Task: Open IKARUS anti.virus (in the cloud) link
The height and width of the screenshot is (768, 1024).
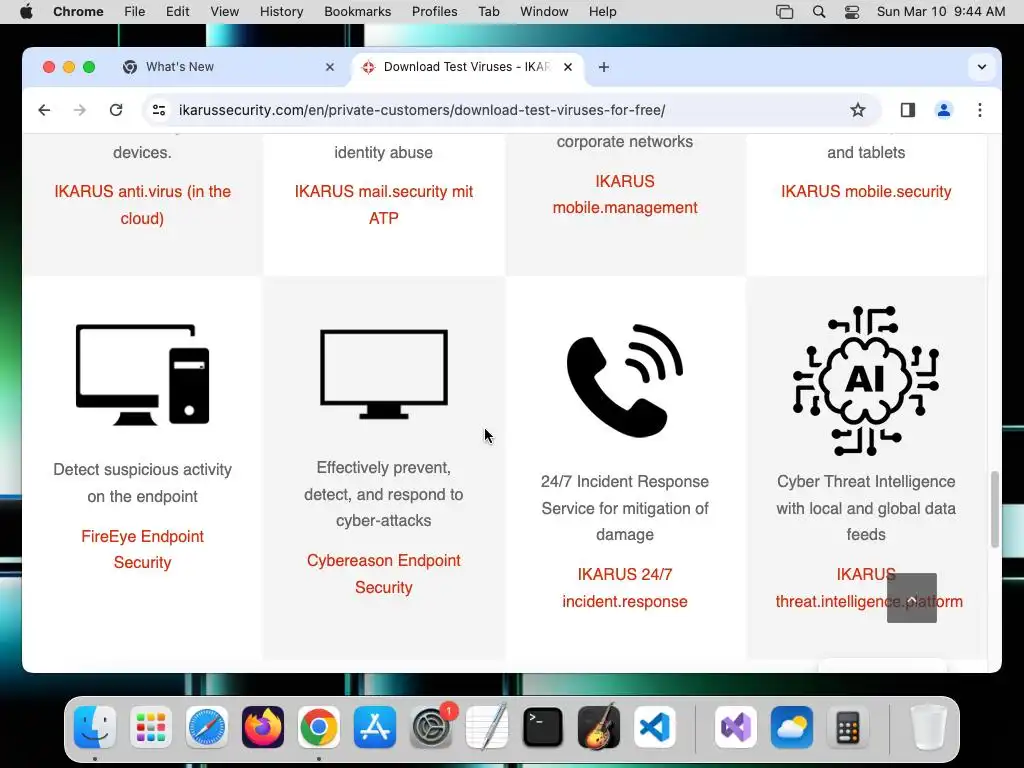Action: (x=142, y=204)
